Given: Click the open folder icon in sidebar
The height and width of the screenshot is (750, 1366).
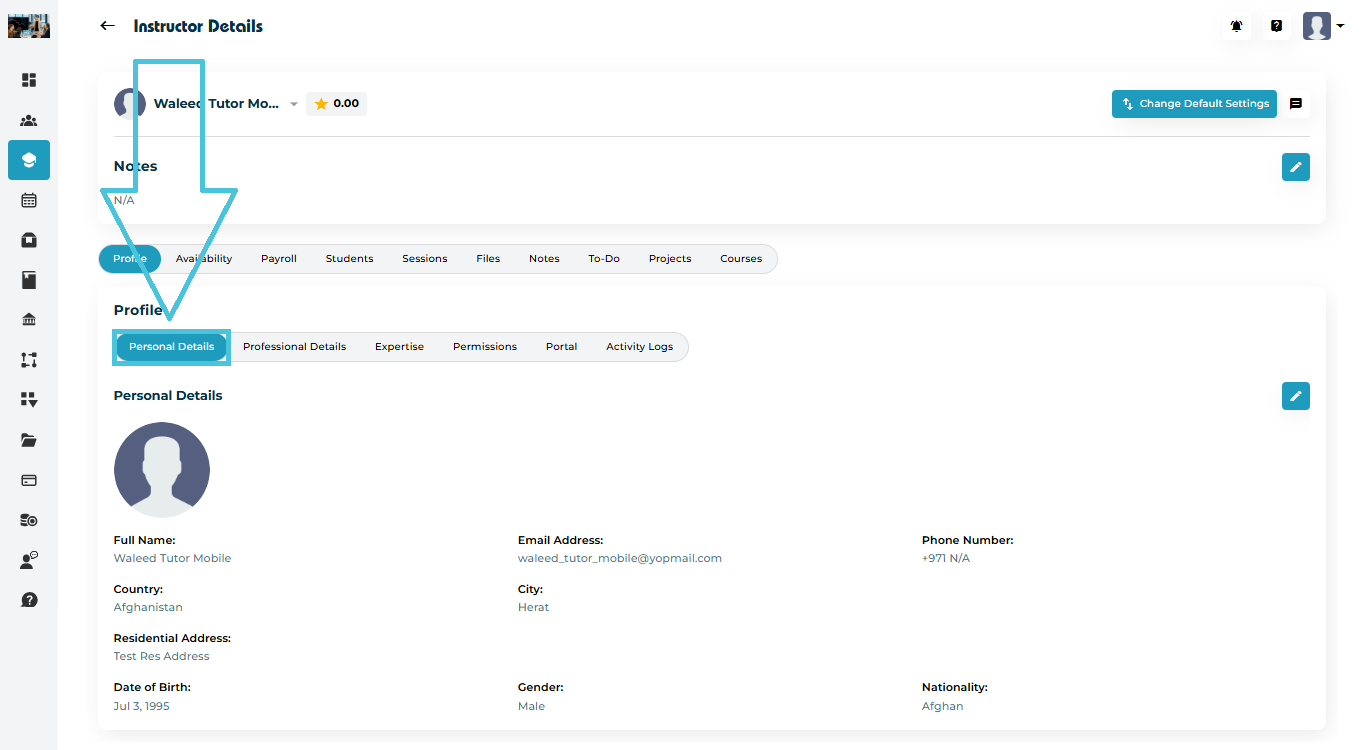Looking at the screenshot, I should 29,440.
